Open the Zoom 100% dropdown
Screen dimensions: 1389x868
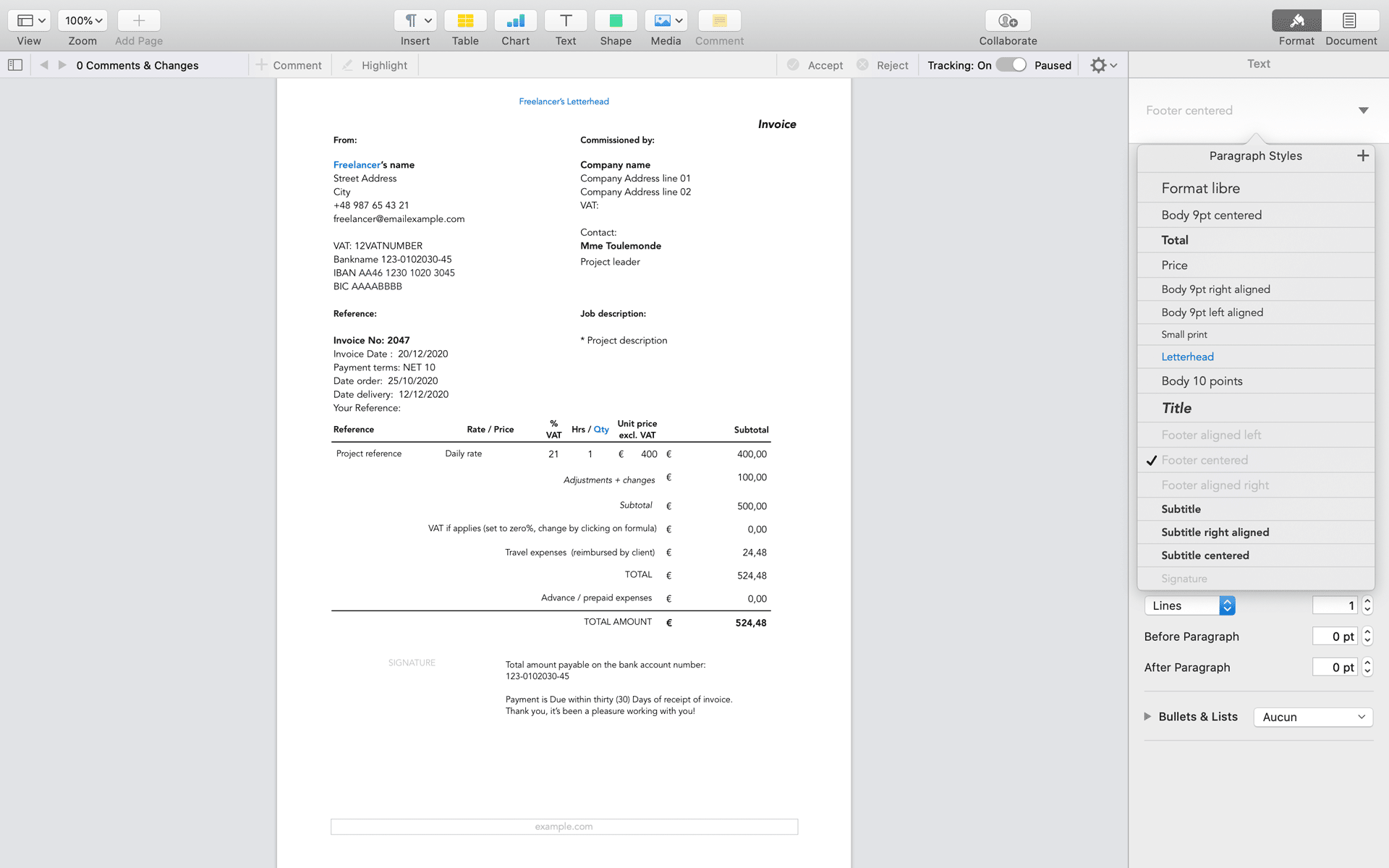pos(82,21)
